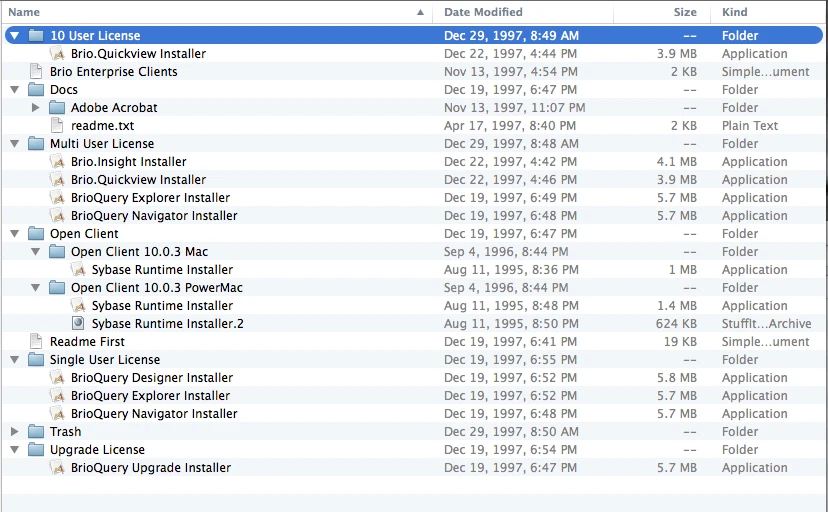Click the application icon beside Brio.Quickview Installer under 10 User License
This screenshot has width=828, height=512.
pos(57,53)
